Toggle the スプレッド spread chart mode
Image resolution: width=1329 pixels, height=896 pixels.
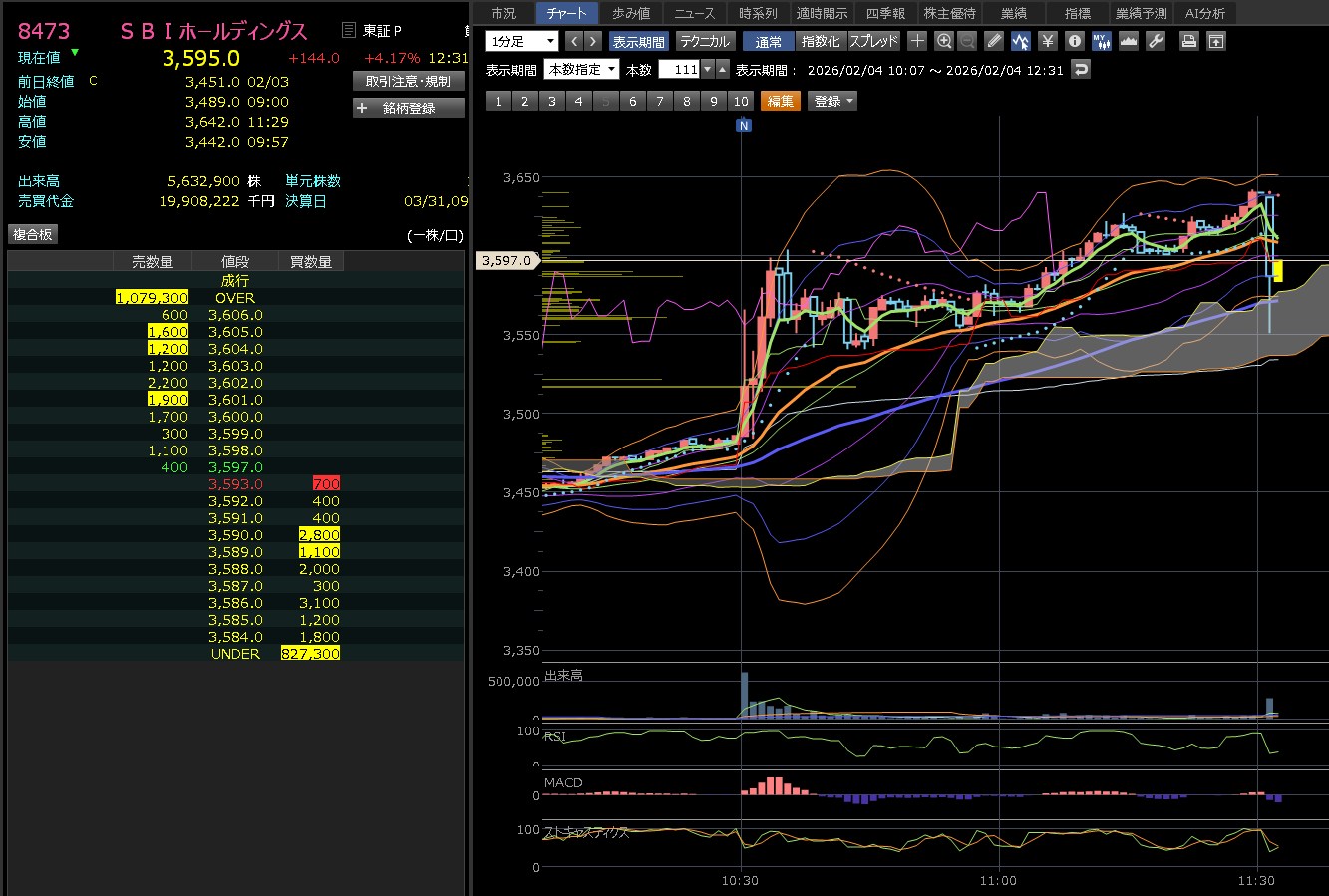[873, 41]
